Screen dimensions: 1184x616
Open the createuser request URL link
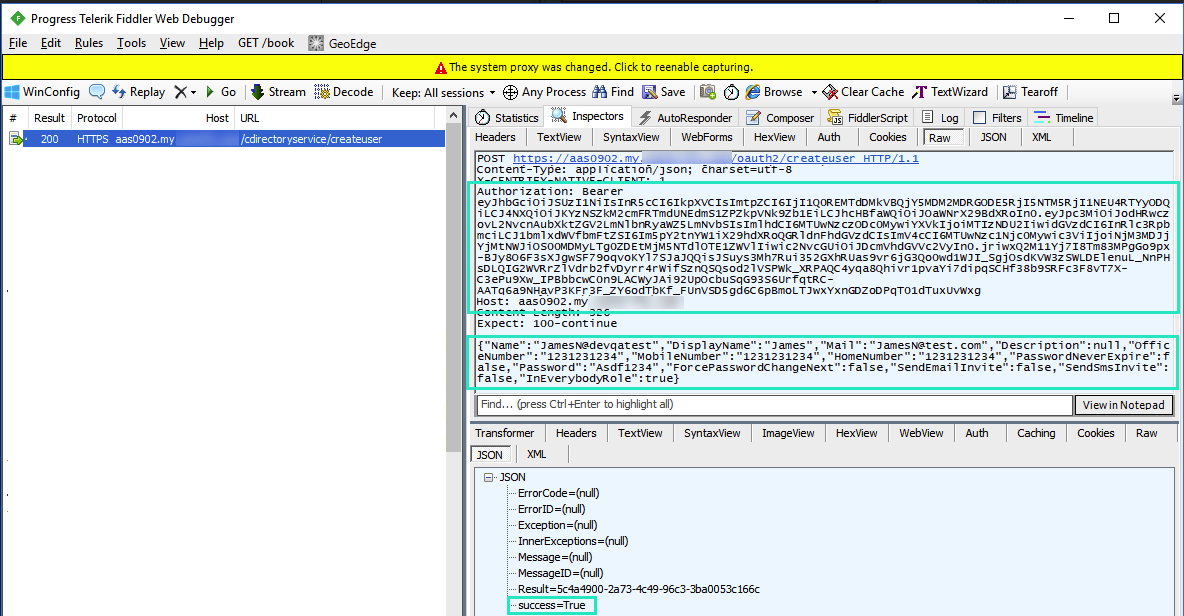(x=716, y=159)
